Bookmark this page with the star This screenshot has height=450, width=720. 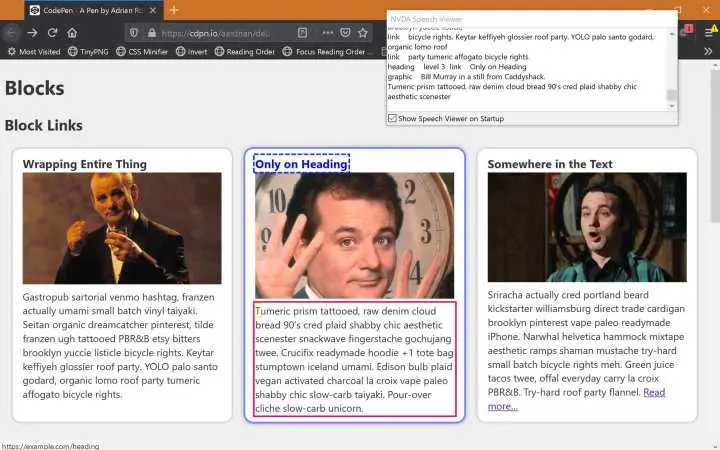(x=363, y=33)
